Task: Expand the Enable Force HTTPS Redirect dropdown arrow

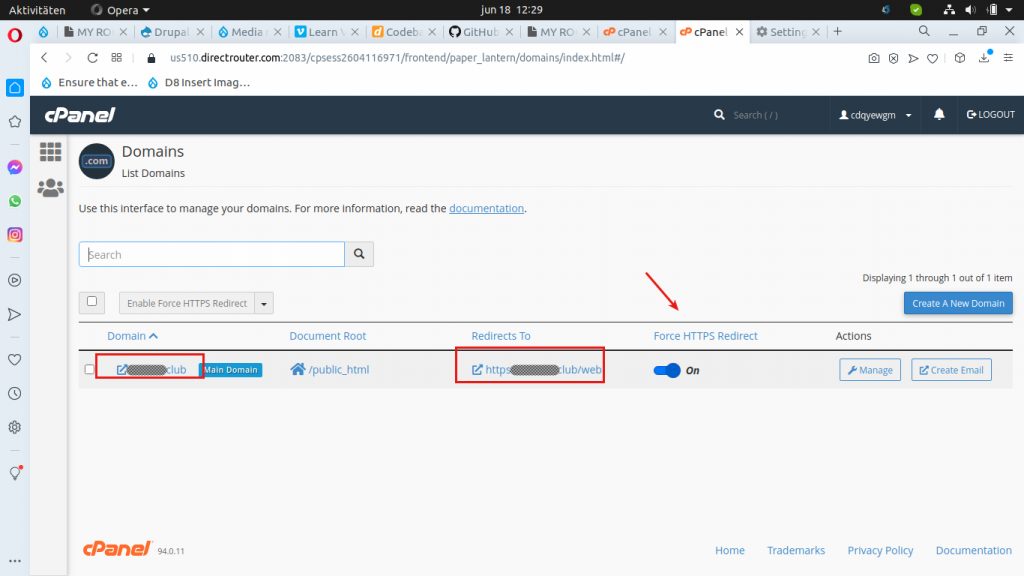Action: (x=264, y=303)
